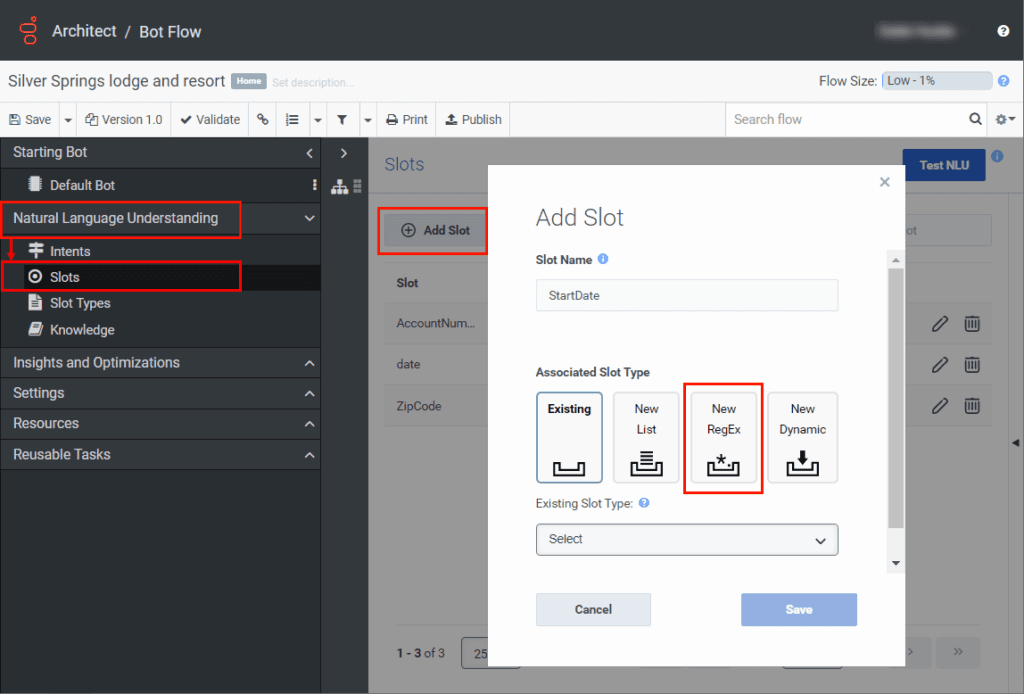The image size is (1024, 694).
Task: Click the Cancel button
Action: 593,609
